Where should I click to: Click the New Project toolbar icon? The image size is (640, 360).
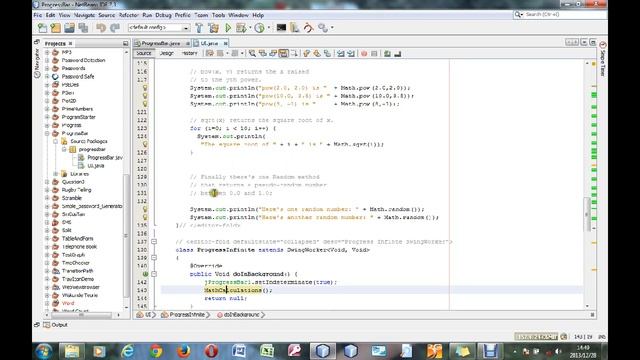56,28
